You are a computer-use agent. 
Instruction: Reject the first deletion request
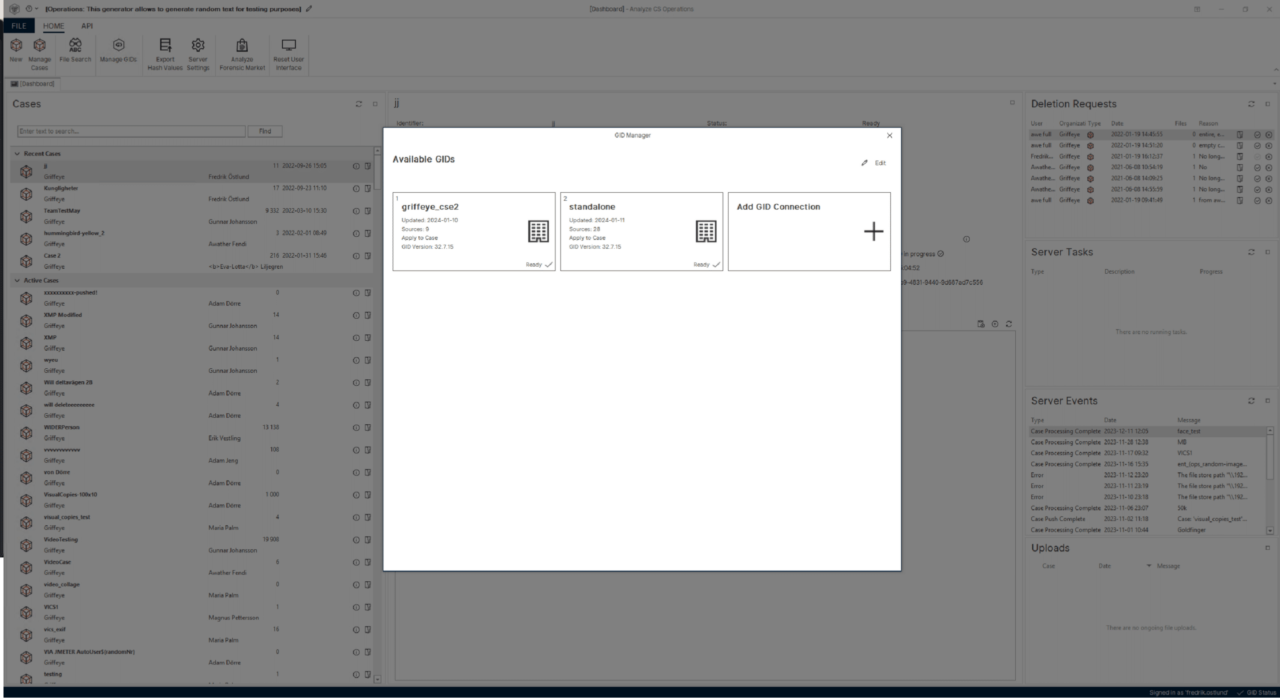[x=1268, y=133]
